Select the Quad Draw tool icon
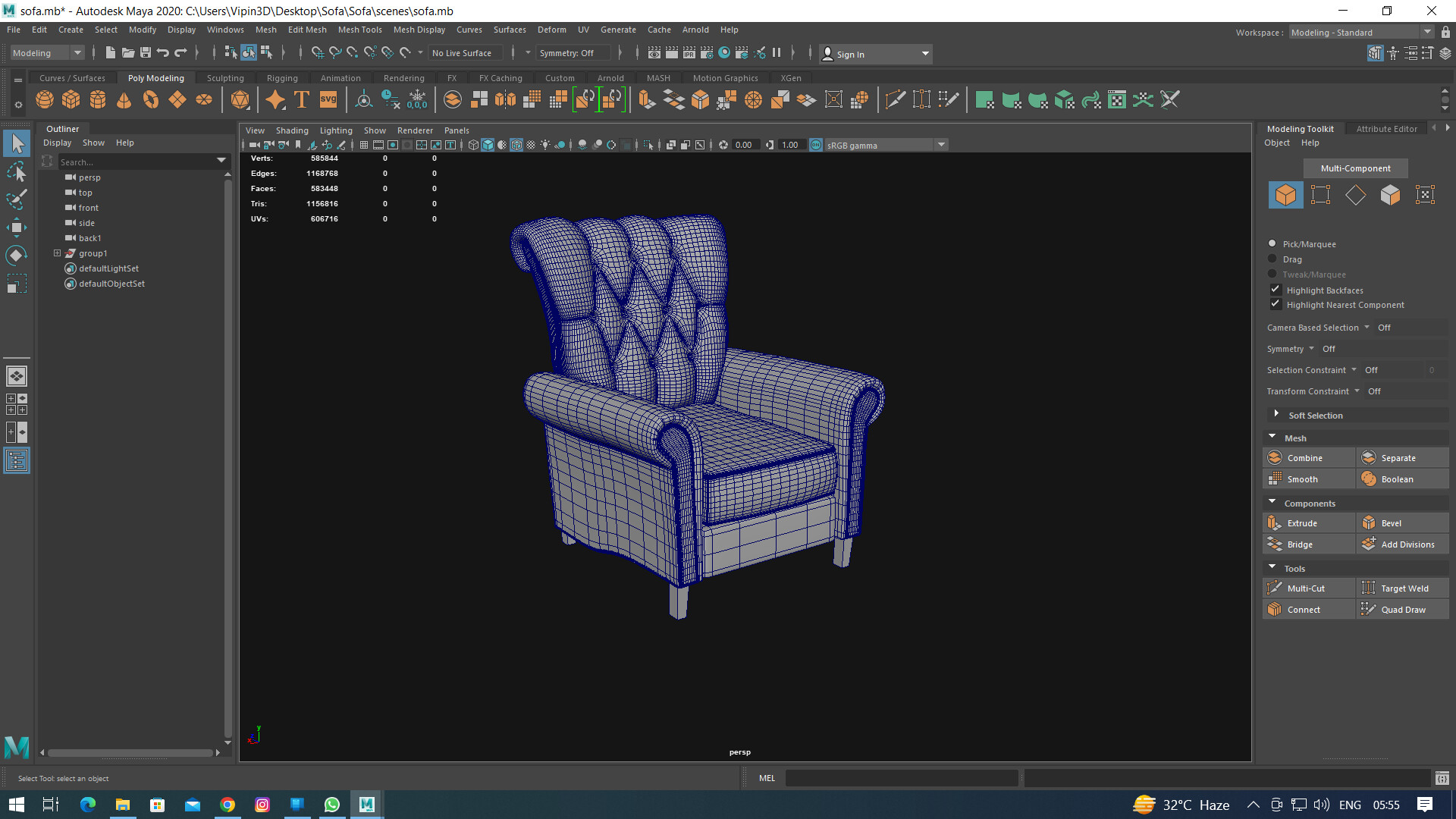1456x819 pixels. coord(1369,609)
